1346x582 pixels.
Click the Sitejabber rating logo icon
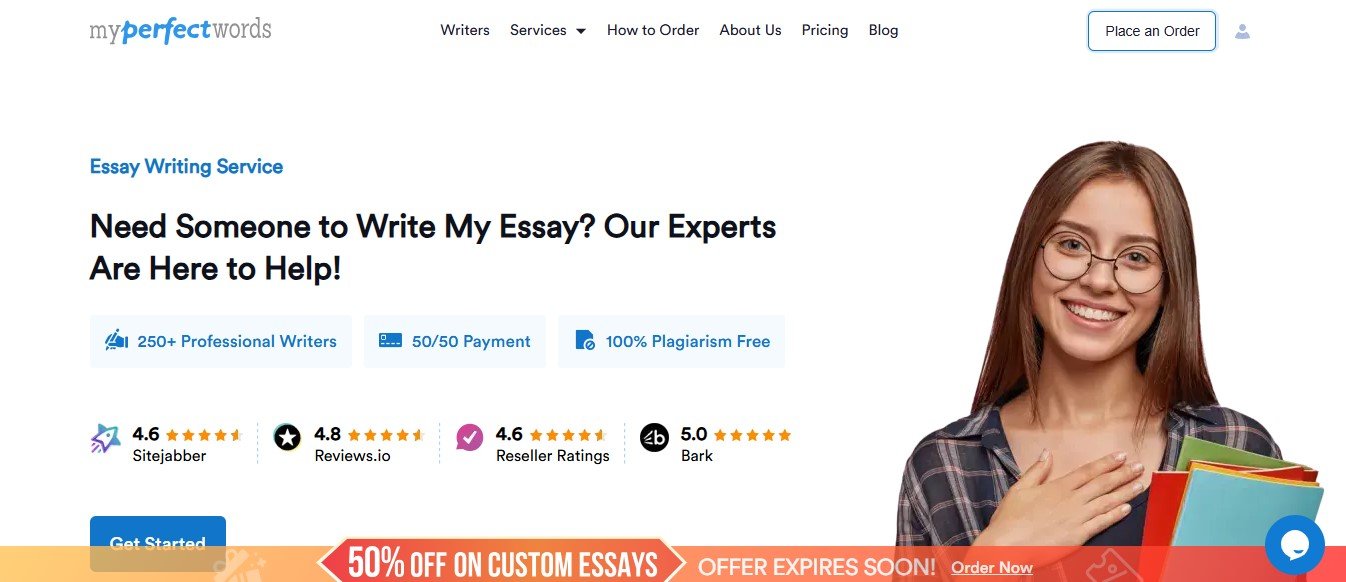(105, 437)
